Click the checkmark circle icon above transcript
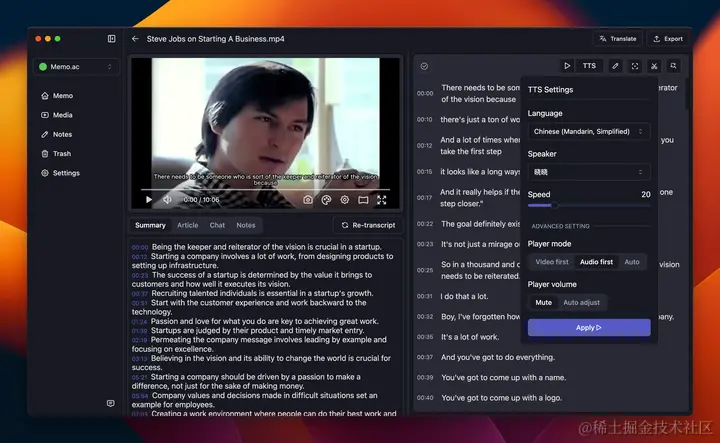The height and width of the screenshot is (443, 720). (x=424, y=66)
